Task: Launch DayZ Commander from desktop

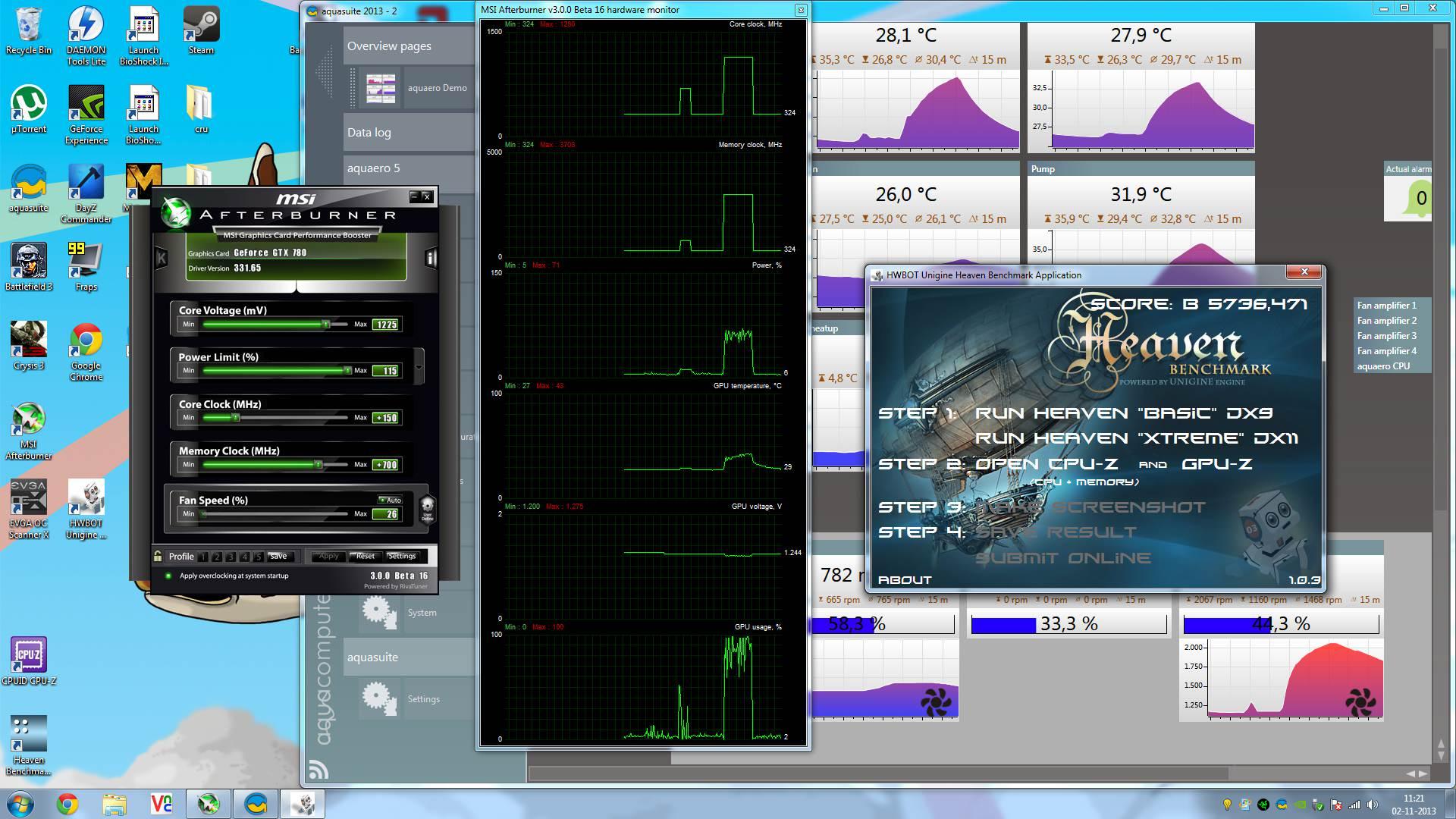Action: (x=86, y=194)
